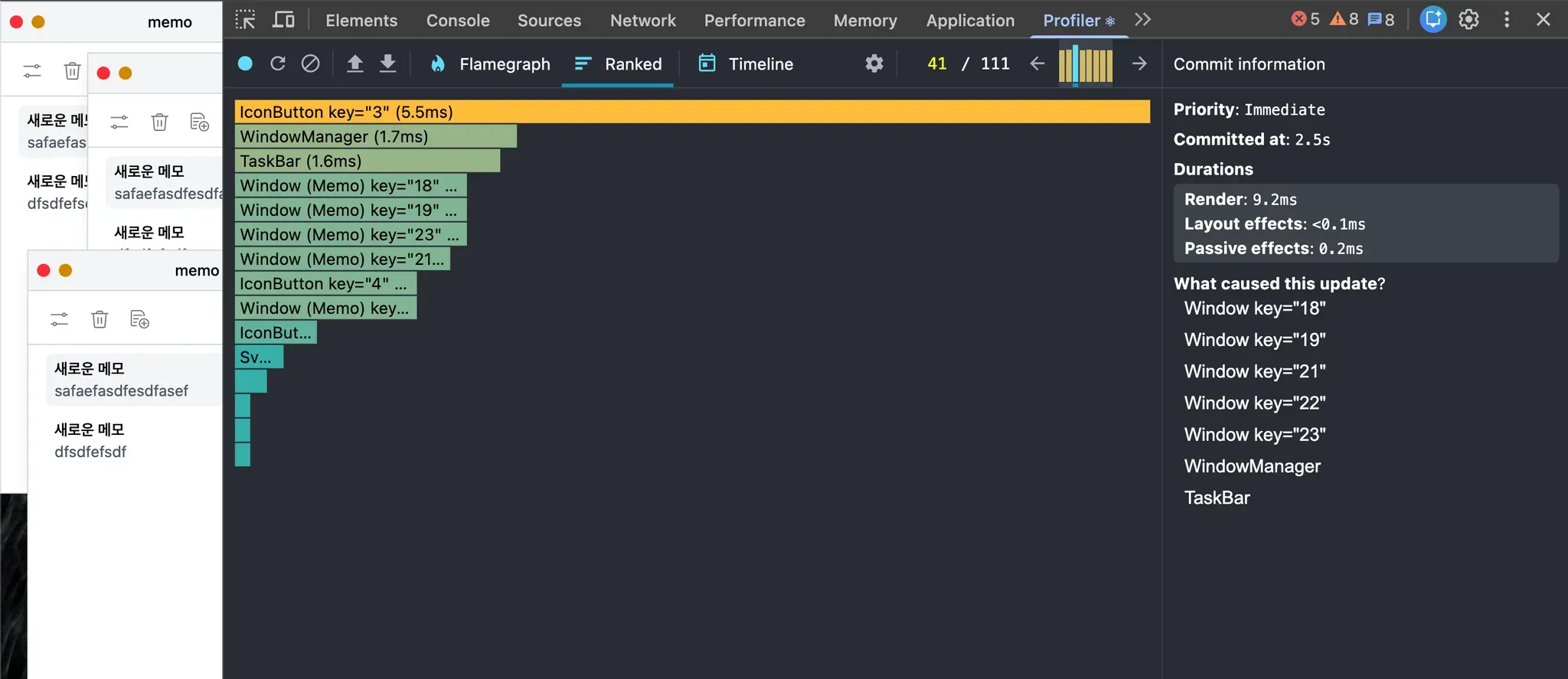1568x679 pixels.
Task: Select the WindowManager (1.7ms) bar
Action: click(376, 136)
